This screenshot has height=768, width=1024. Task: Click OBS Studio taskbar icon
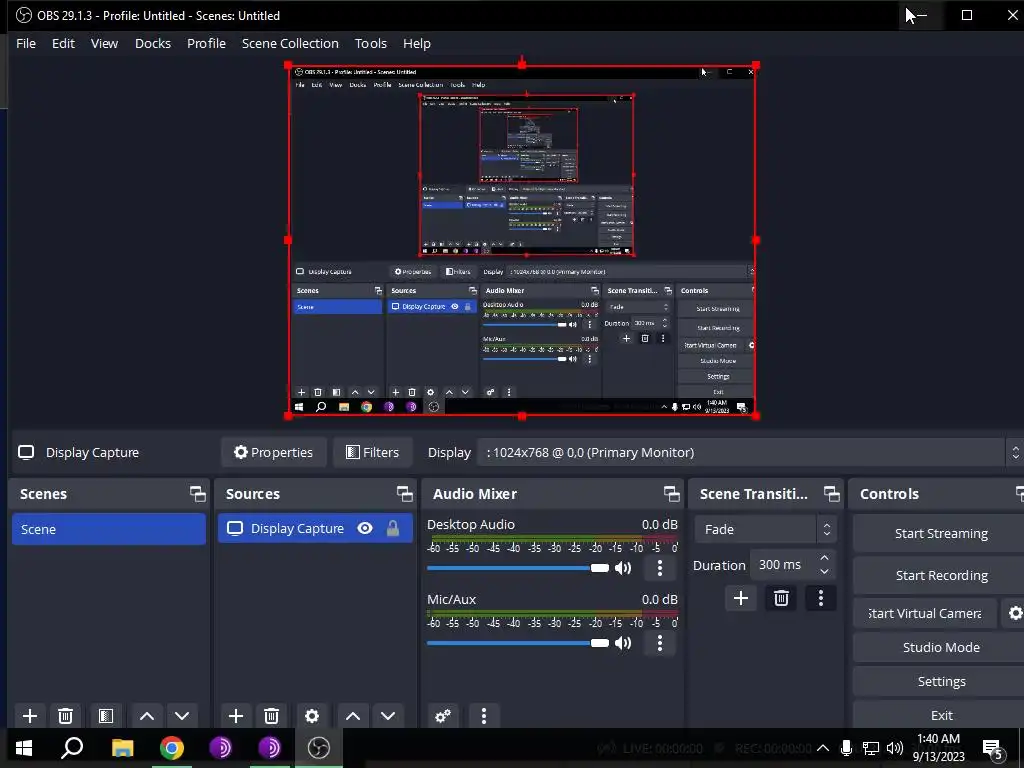coord(319,748)
